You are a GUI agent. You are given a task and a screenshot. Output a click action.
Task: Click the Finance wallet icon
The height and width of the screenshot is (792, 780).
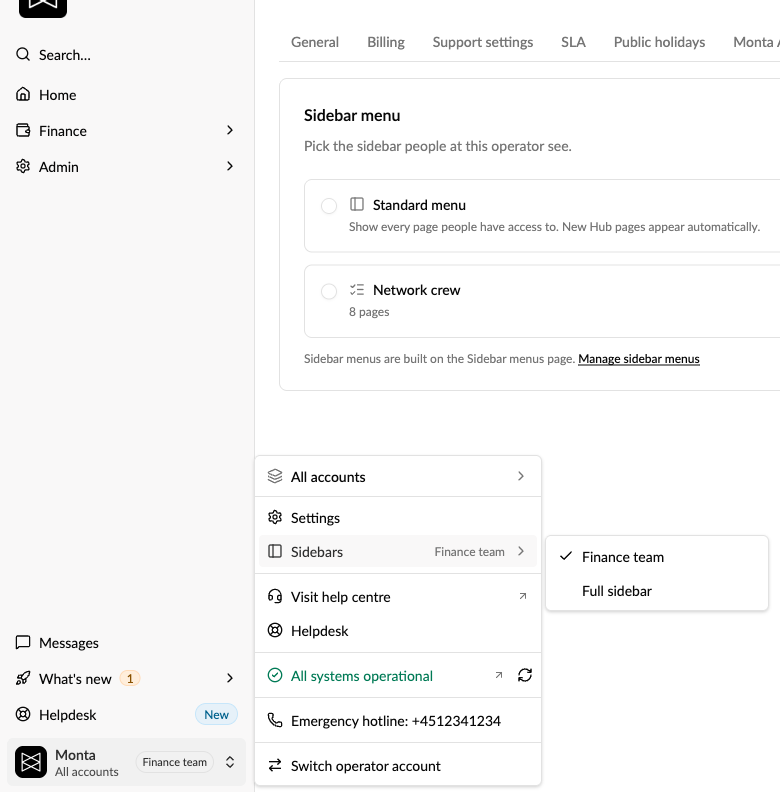23,130
